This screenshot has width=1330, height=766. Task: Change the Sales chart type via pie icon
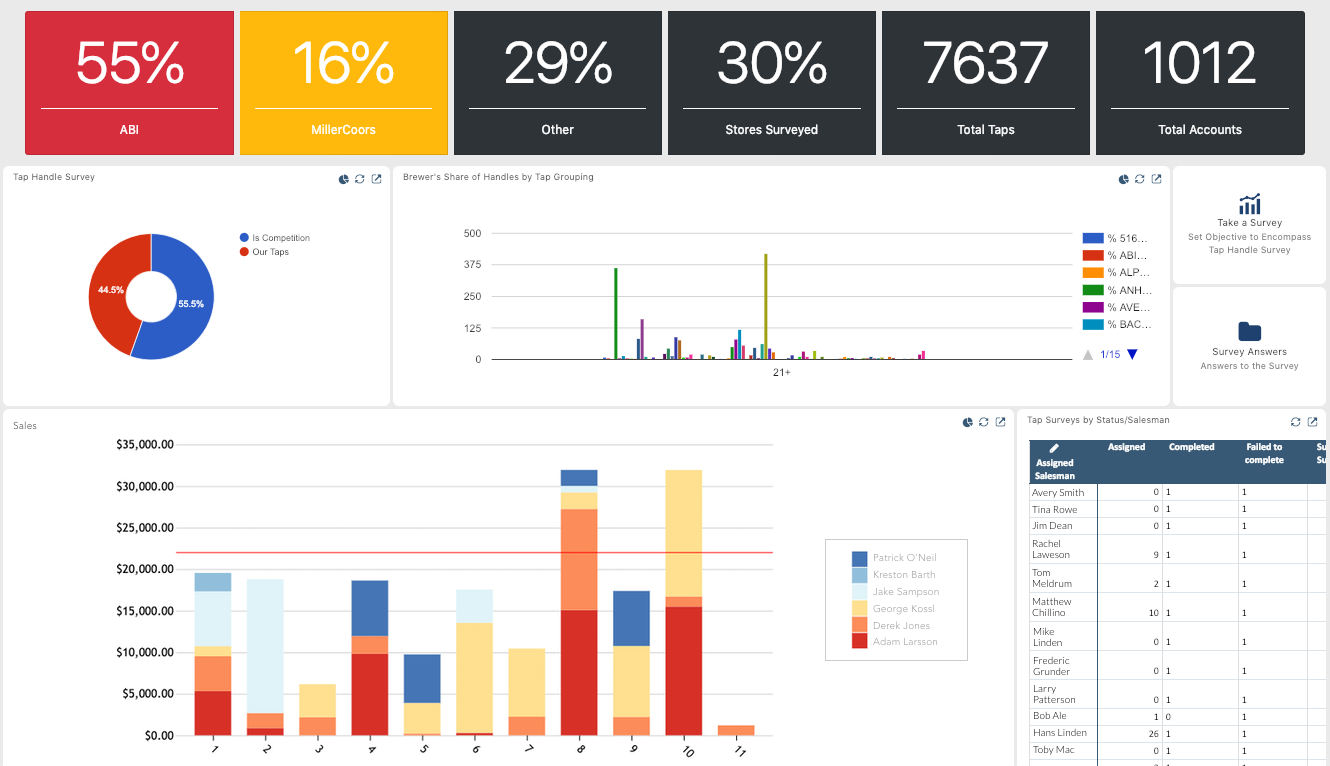[967, 422]
